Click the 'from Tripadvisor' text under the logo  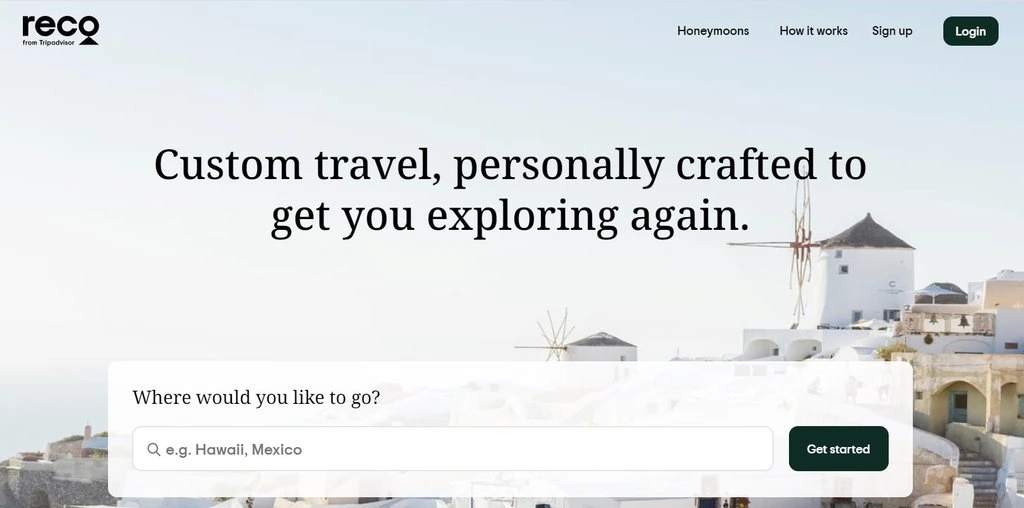point(48,43)
